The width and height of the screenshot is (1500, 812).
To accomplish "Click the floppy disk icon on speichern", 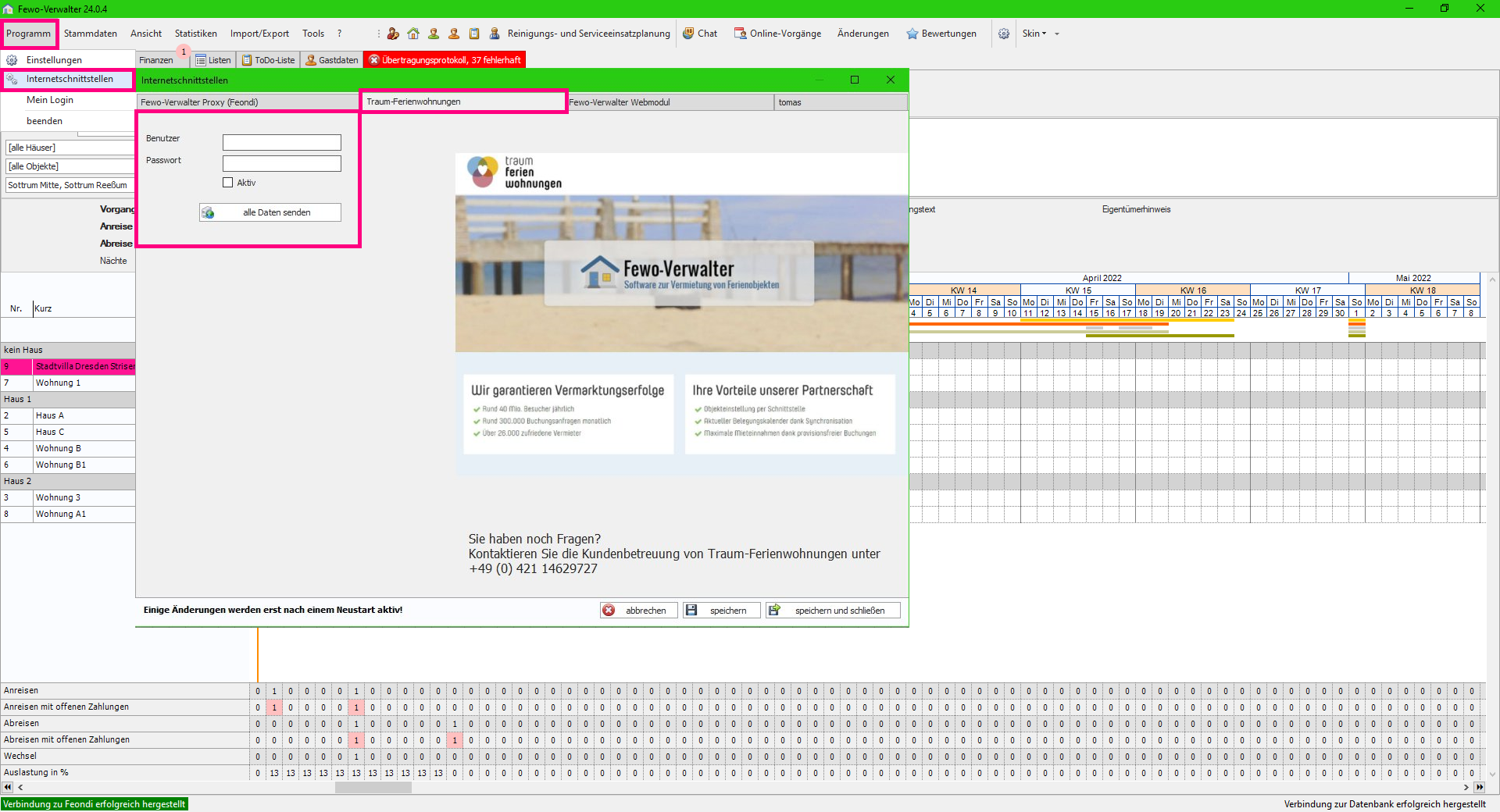I will (691, 611).
